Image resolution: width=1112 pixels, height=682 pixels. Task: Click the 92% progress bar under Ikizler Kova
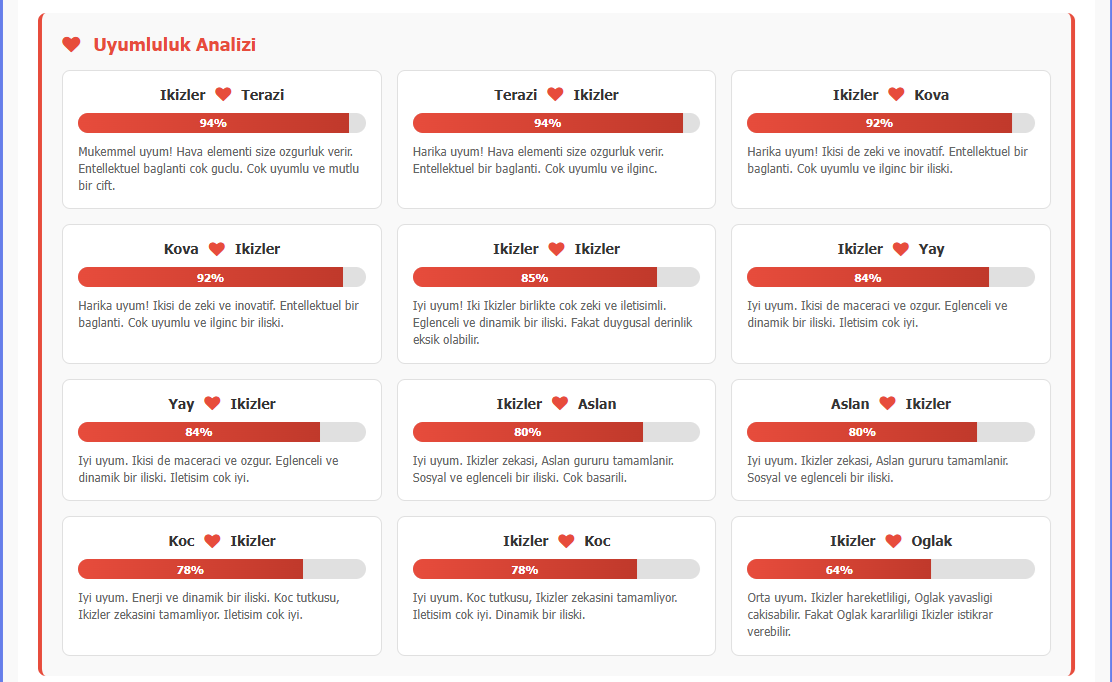pyautogui.click(x=890, y=122)
